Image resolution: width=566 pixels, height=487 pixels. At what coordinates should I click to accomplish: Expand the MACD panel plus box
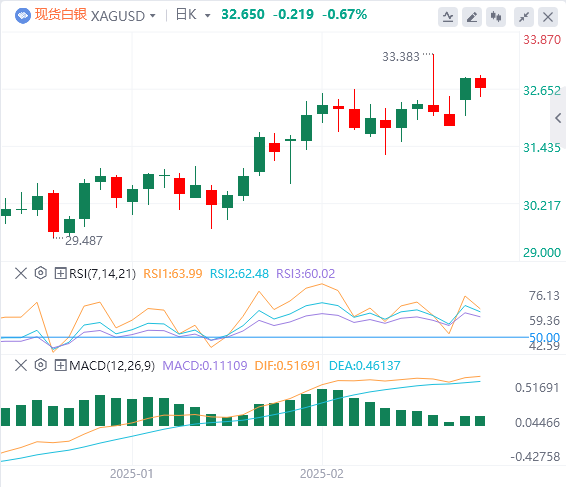(x=60, y=365)
